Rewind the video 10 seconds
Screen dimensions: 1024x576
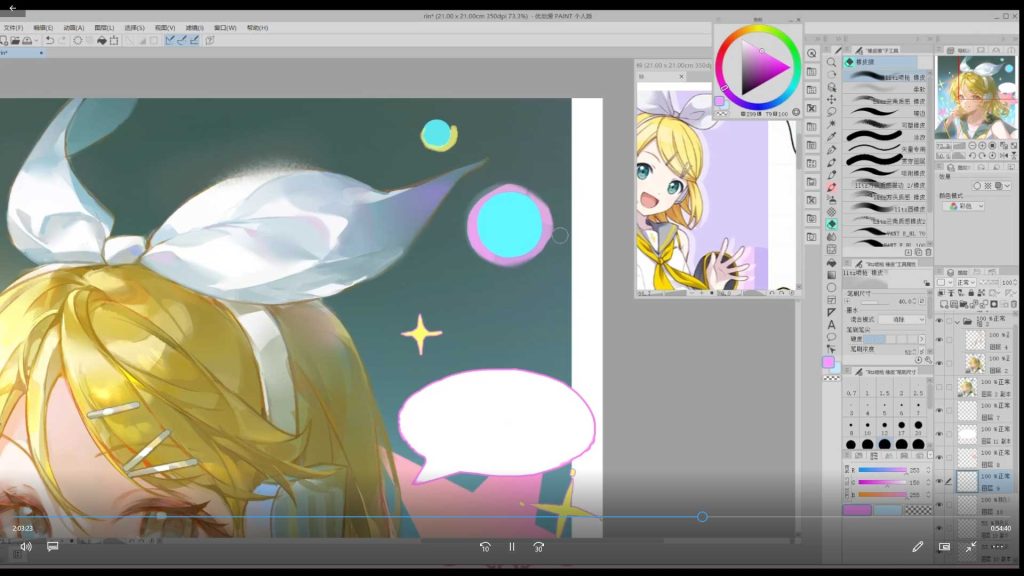click(x=485, y=547)
